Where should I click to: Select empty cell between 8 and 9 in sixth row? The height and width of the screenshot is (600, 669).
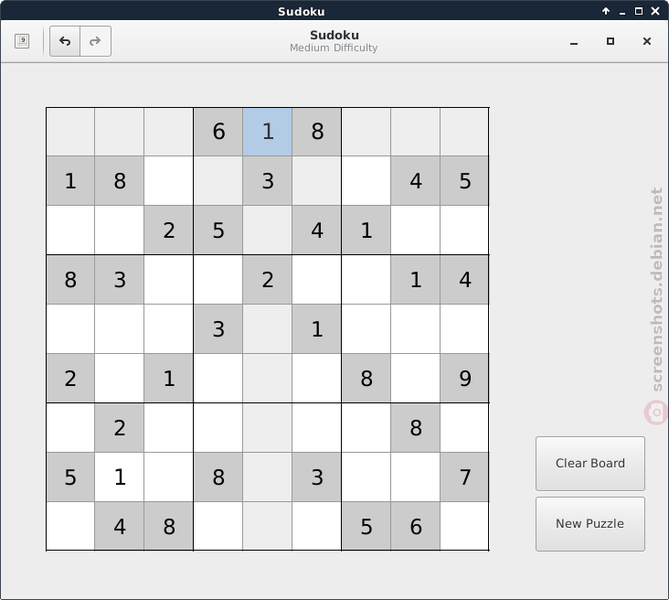[416, 378]
